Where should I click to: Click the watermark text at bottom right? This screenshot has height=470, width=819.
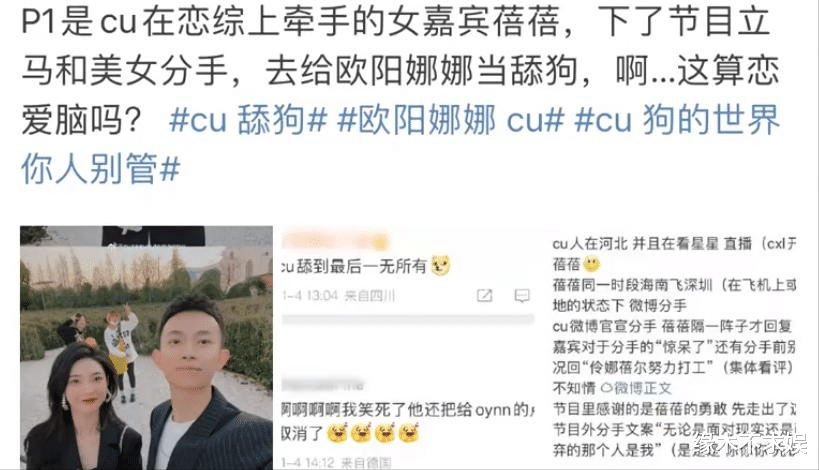tap(751, 444)
